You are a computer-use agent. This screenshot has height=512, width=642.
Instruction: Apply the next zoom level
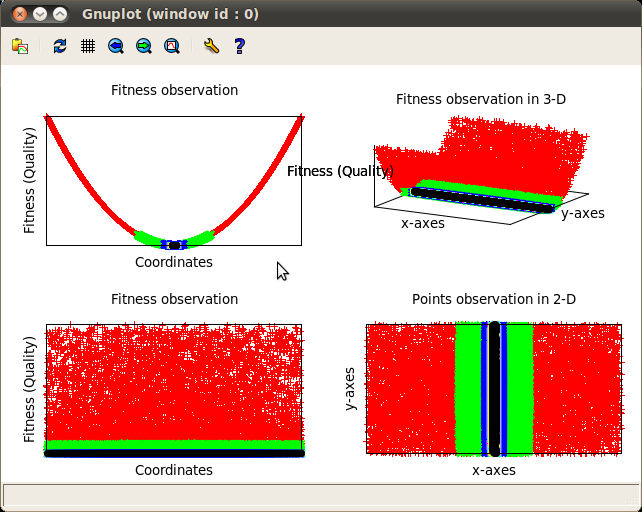(x=144, y=46)
